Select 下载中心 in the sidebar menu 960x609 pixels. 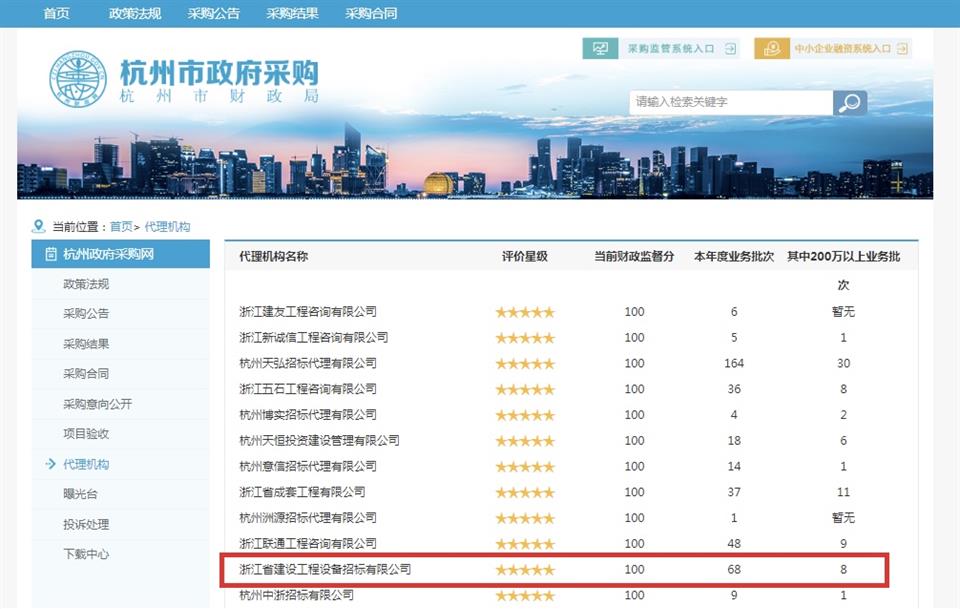pos(86,554)
